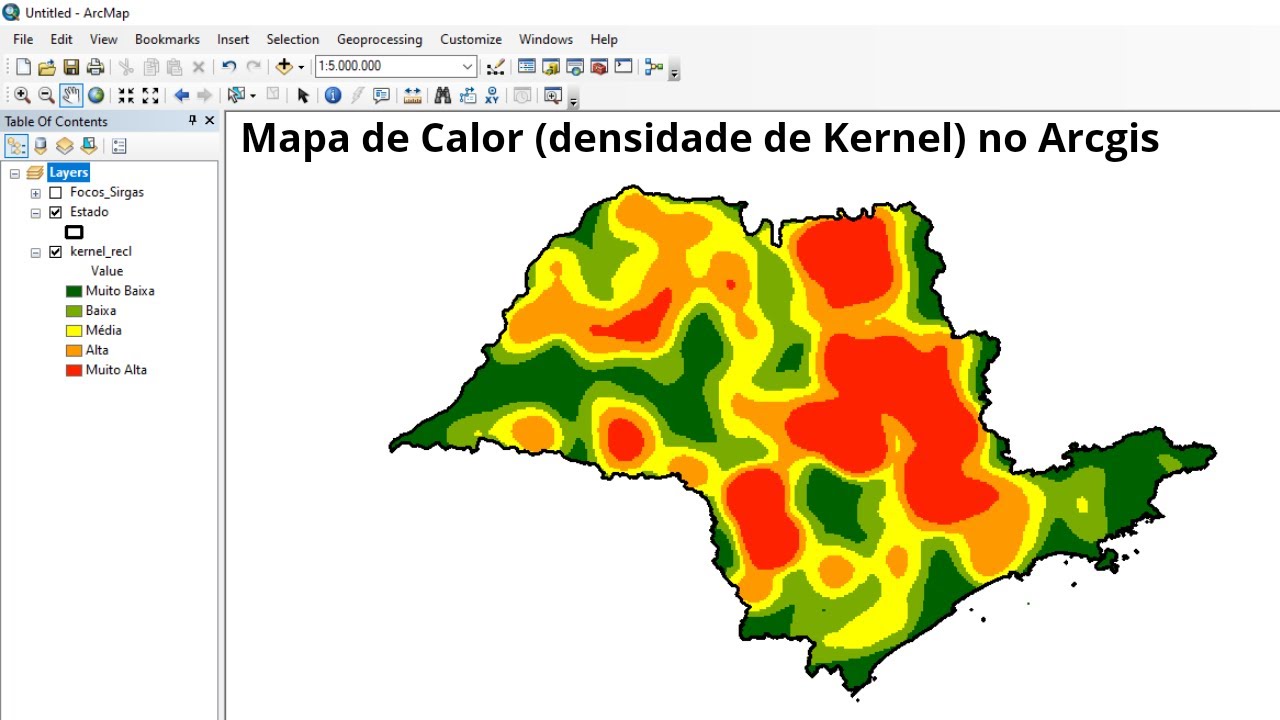
Task: Open the Python window
Action: (x=623, y=67)
